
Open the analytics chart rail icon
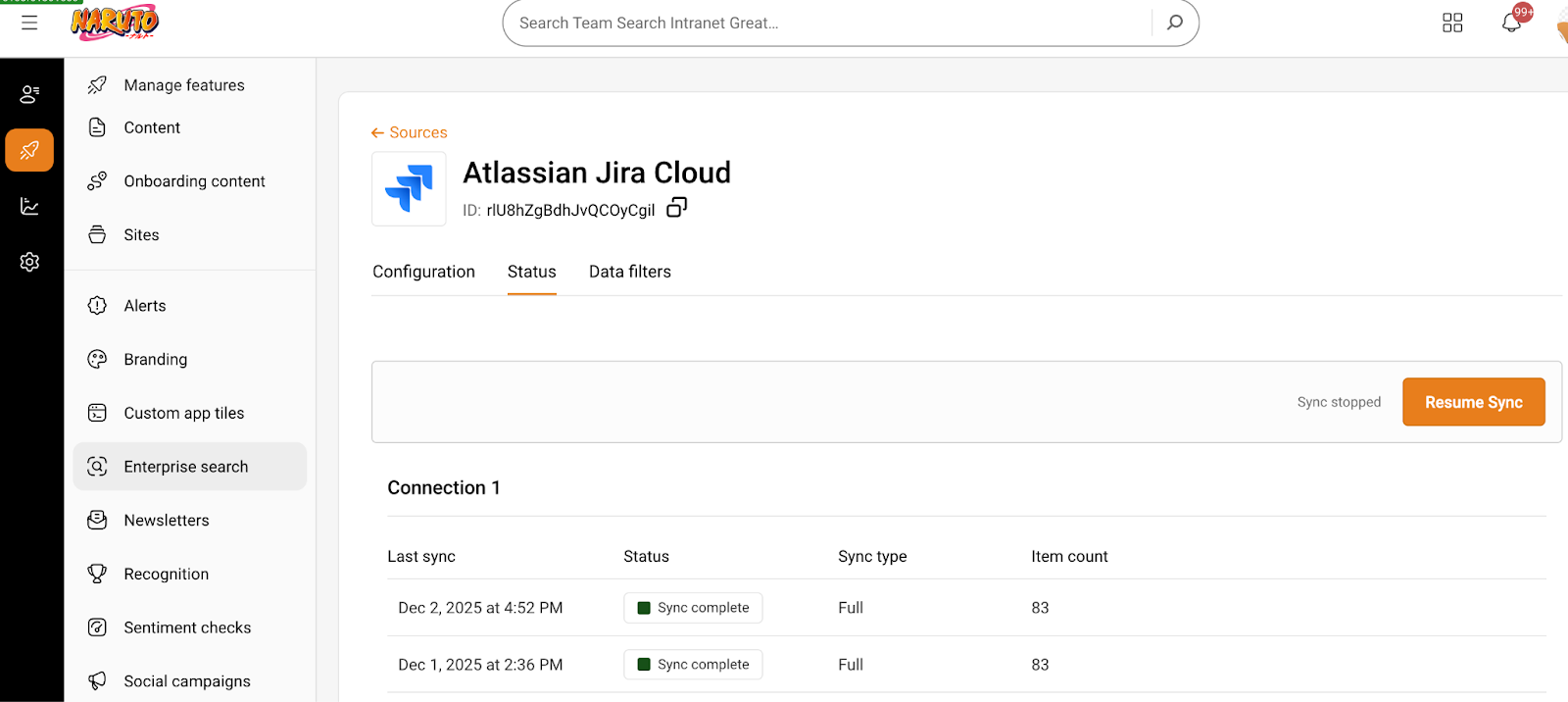(29, 206)
